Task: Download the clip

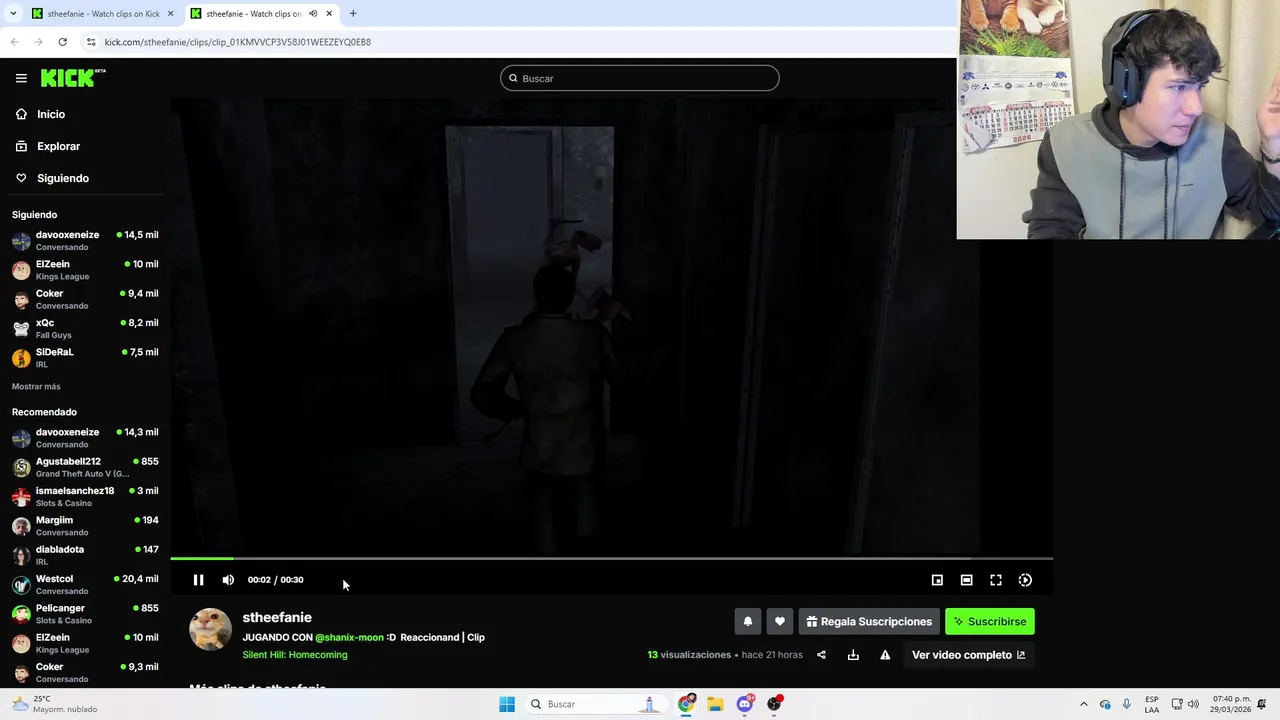Action: click(x=853, y=655)
